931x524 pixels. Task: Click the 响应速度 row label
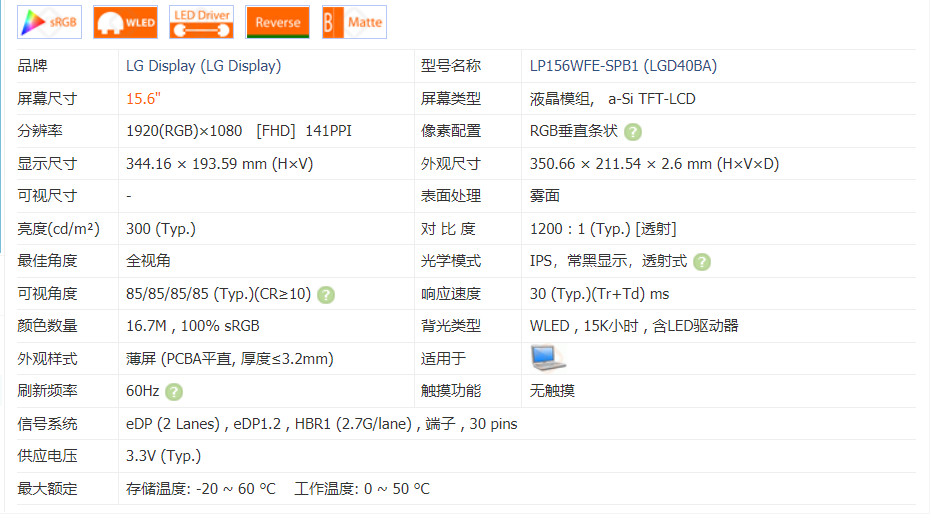(x=451, y=294)
